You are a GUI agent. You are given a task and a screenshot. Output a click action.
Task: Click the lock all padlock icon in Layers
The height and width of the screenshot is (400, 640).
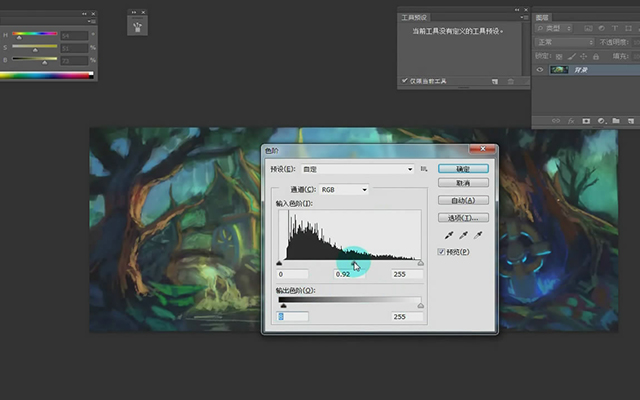596,56
